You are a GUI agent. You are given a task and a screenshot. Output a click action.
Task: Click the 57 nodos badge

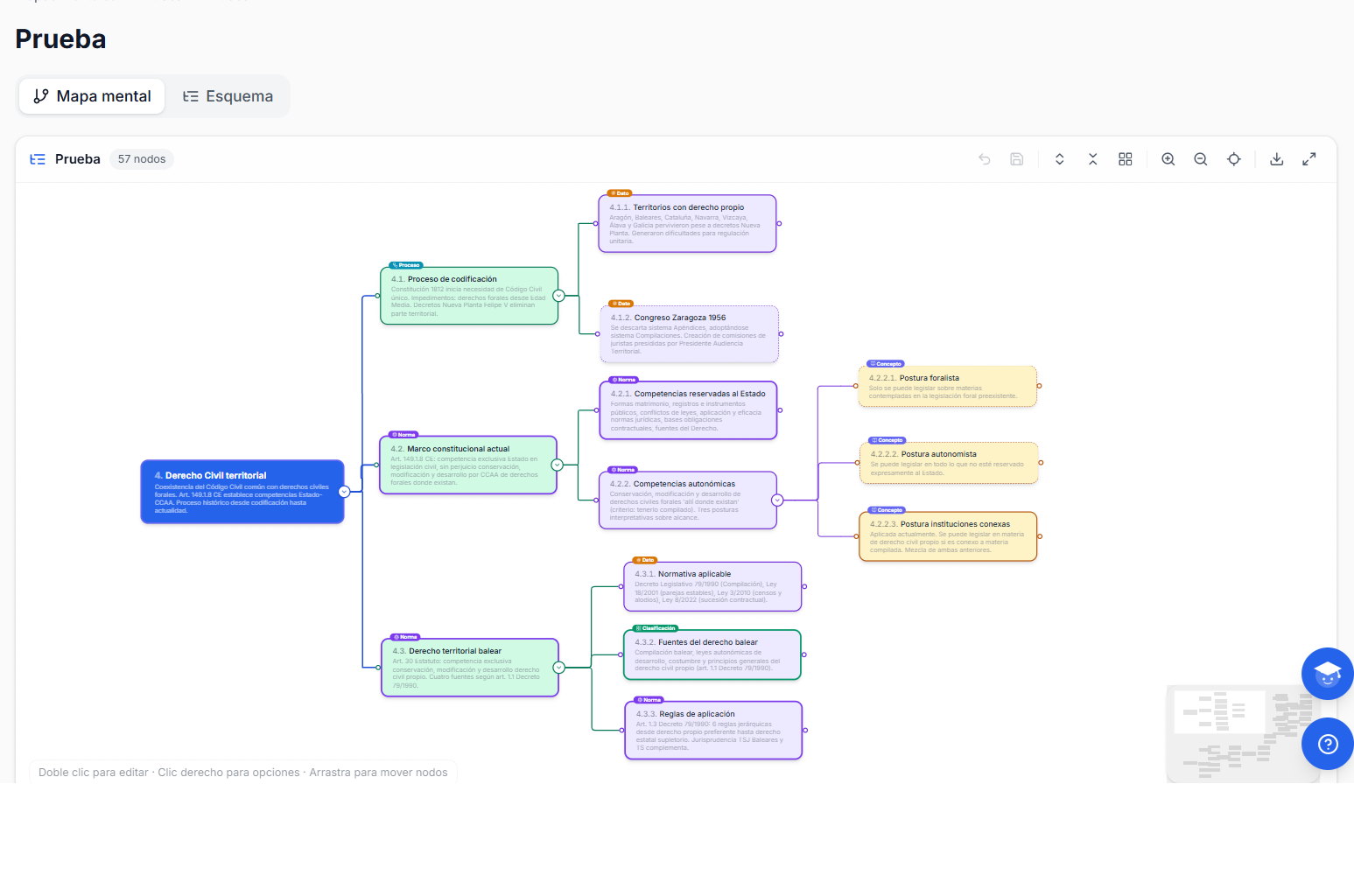point(141,158)
